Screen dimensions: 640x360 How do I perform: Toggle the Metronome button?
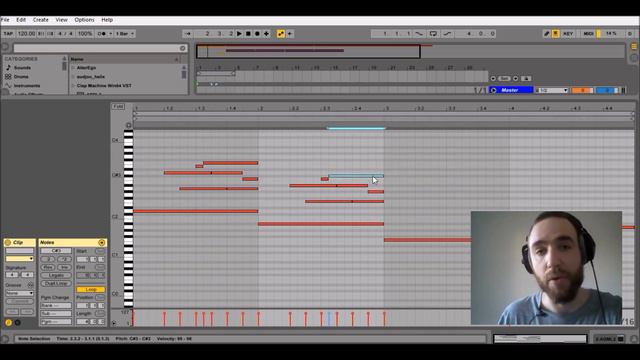click(102, 34)
